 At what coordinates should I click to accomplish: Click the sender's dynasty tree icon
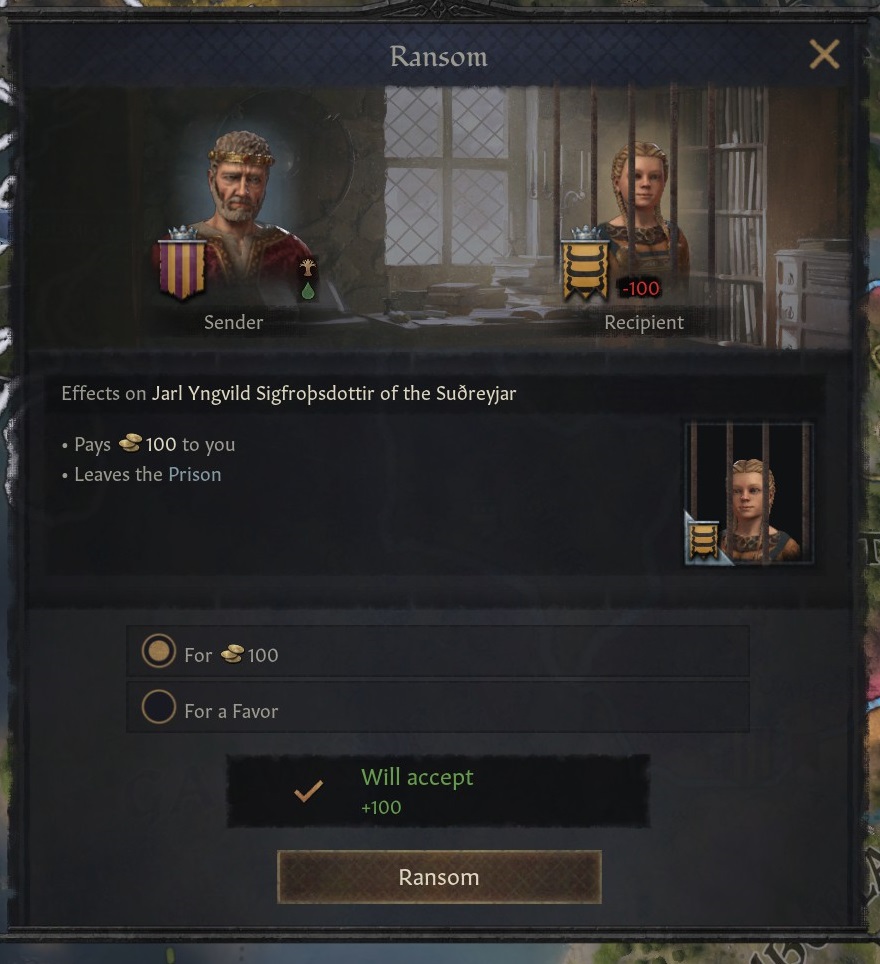[x=307, y=267]
